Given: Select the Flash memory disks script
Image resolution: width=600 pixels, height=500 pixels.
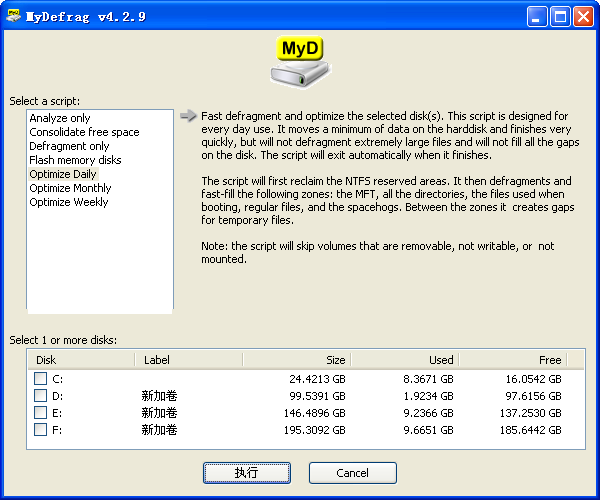Looking at the screenshot, I should tap(75, 160).
